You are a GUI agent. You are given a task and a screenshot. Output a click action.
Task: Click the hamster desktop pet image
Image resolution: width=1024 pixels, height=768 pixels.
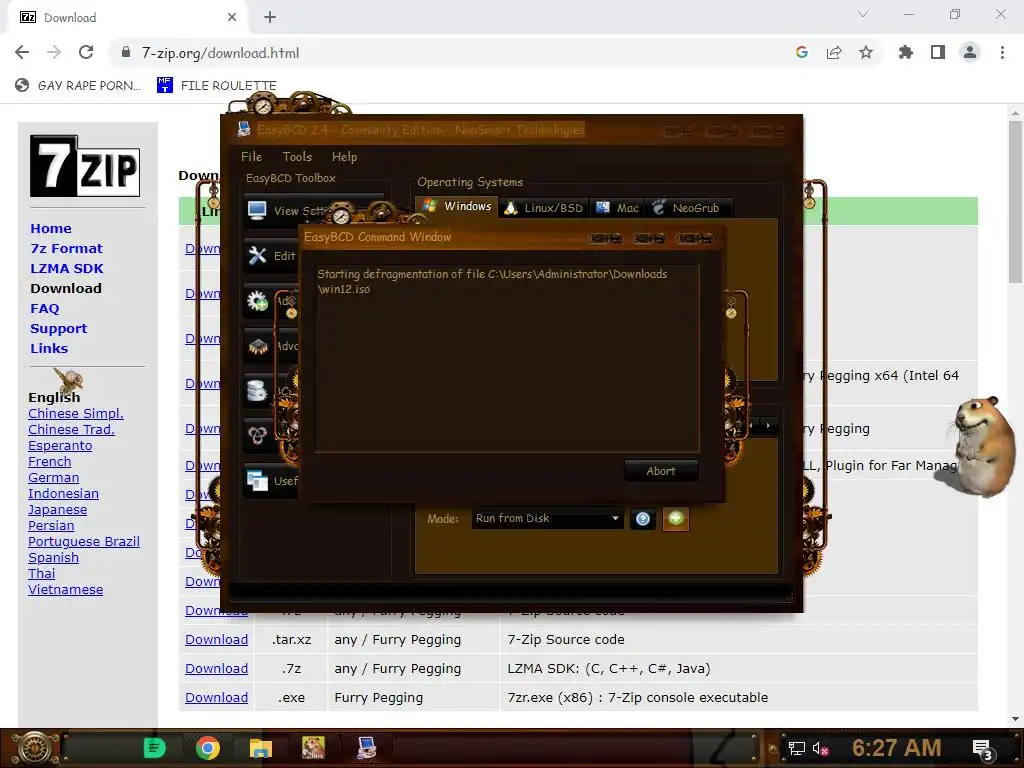(x=978, y=445)
